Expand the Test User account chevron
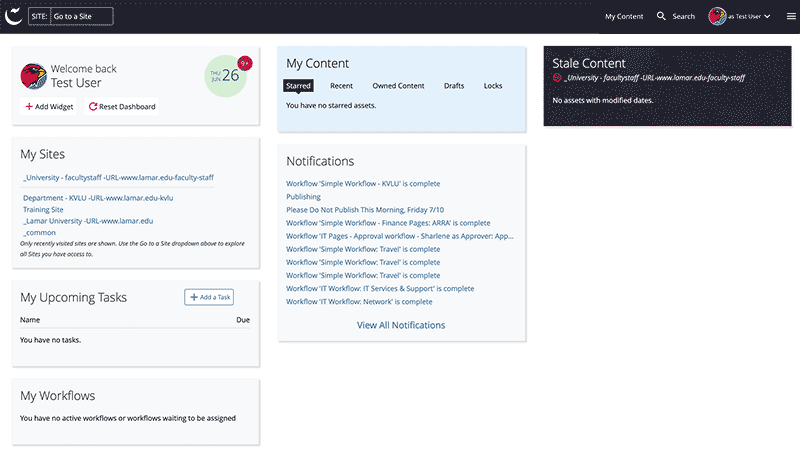 click(767, 16)
